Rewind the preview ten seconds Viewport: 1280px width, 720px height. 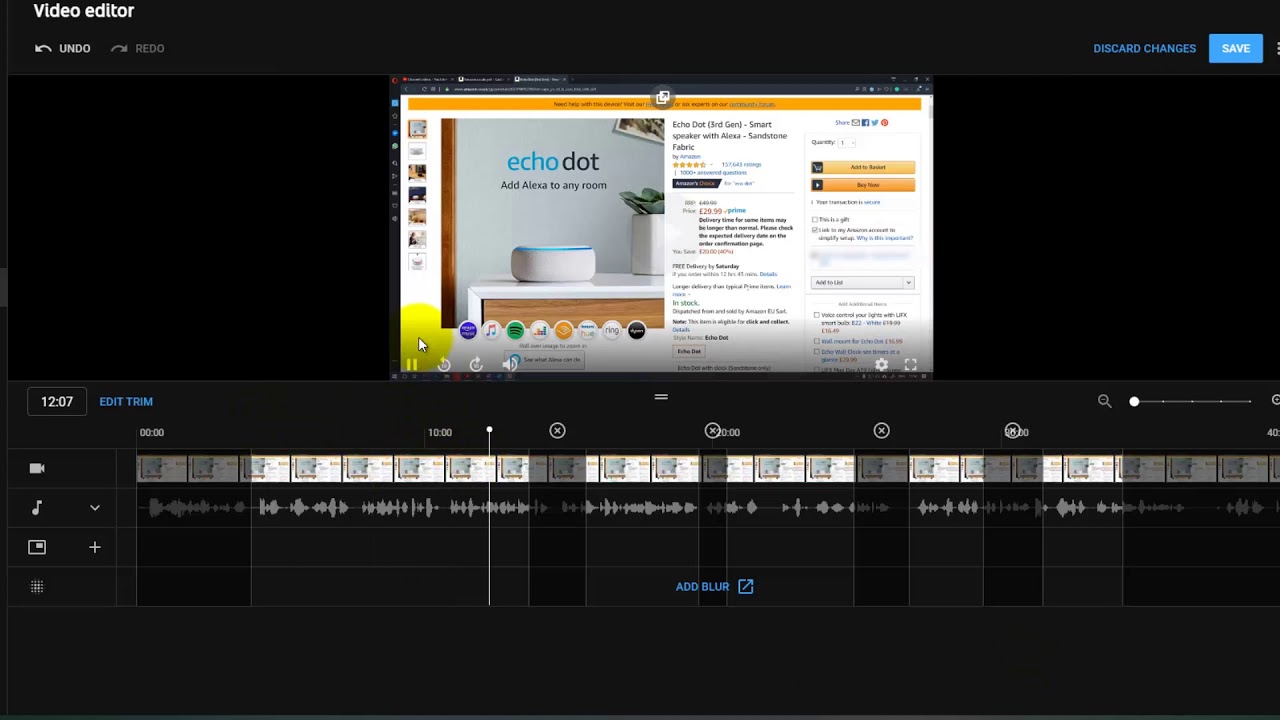coord(444,365)
